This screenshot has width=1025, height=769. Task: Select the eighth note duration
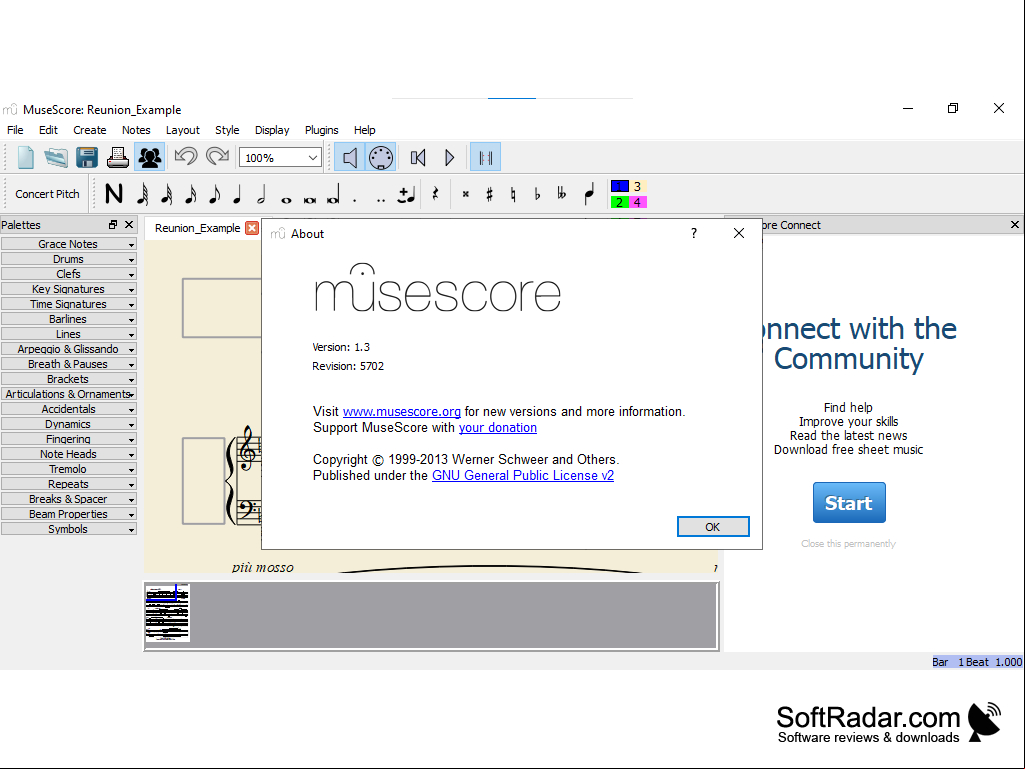214,194
